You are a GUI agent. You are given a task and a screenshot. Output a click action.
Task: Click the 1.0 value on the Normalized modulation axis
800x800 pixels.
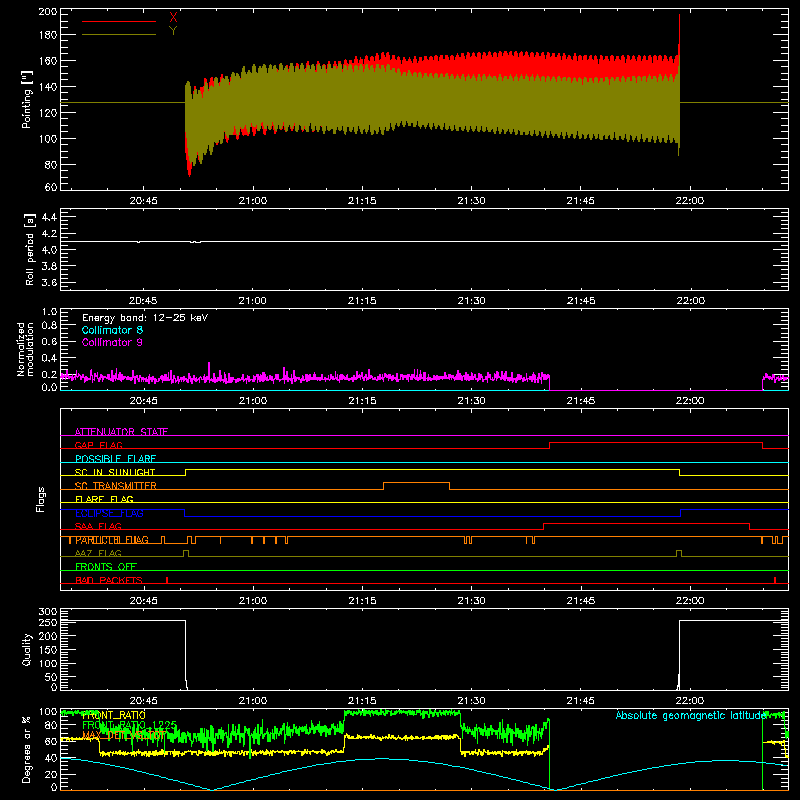pos(49,312)
